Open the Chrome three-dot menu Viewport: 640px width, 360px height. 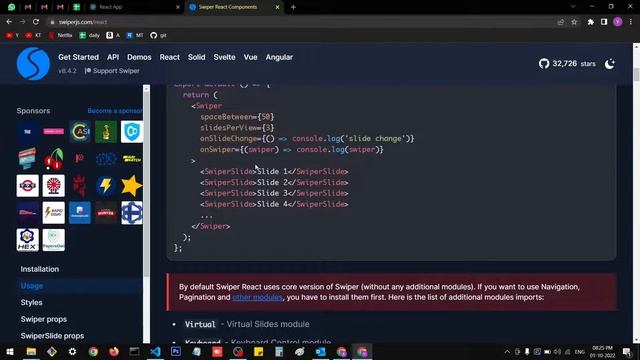[x=631, y=22]
